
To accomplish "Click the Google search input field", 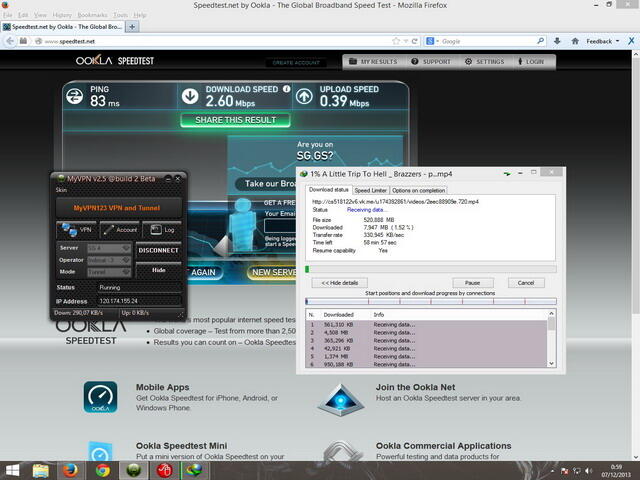I will click(x=488, y=41).
